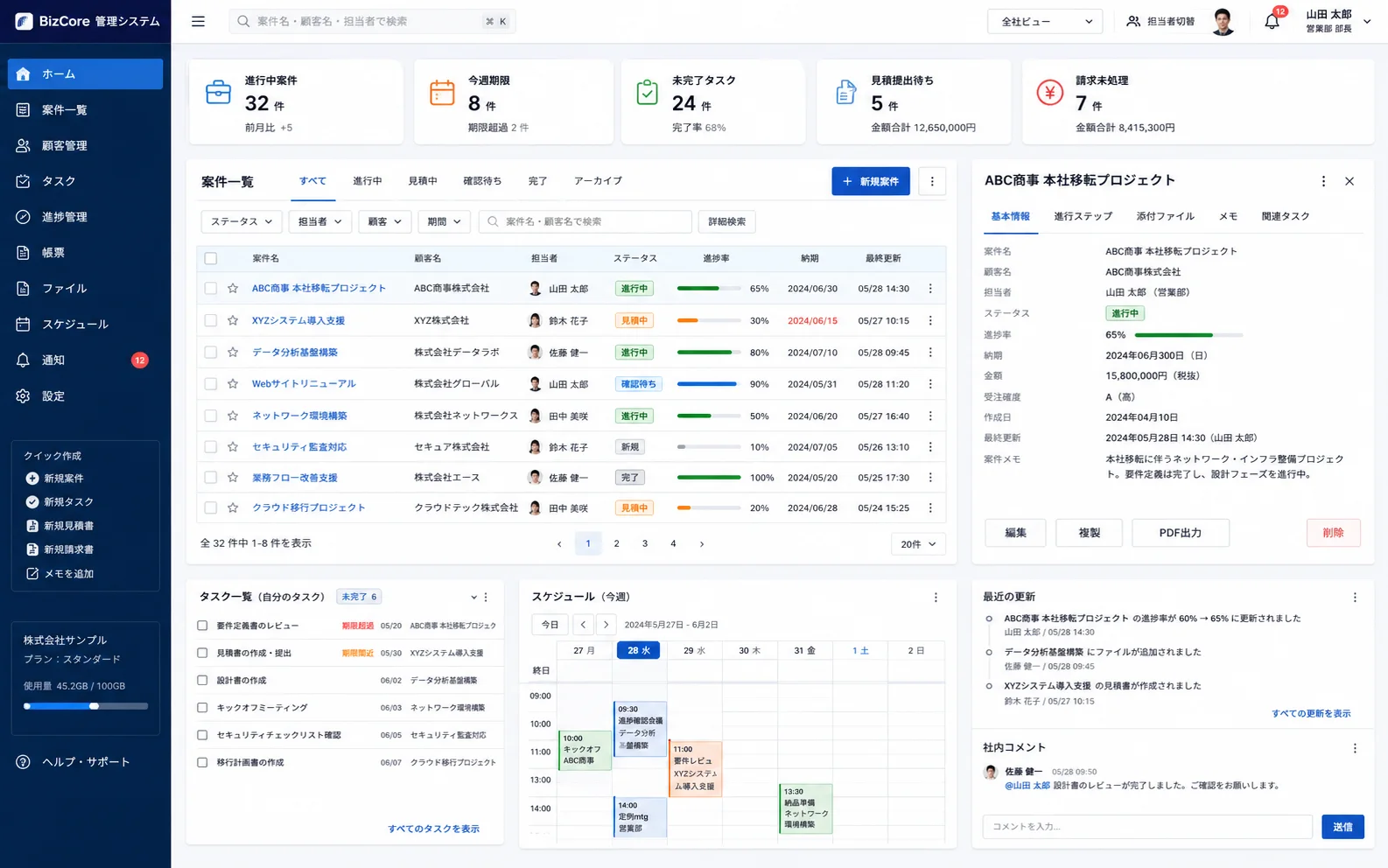Click メモを追加 quick create
This screenshot has height=868, width=1388.
coord(60,574)
